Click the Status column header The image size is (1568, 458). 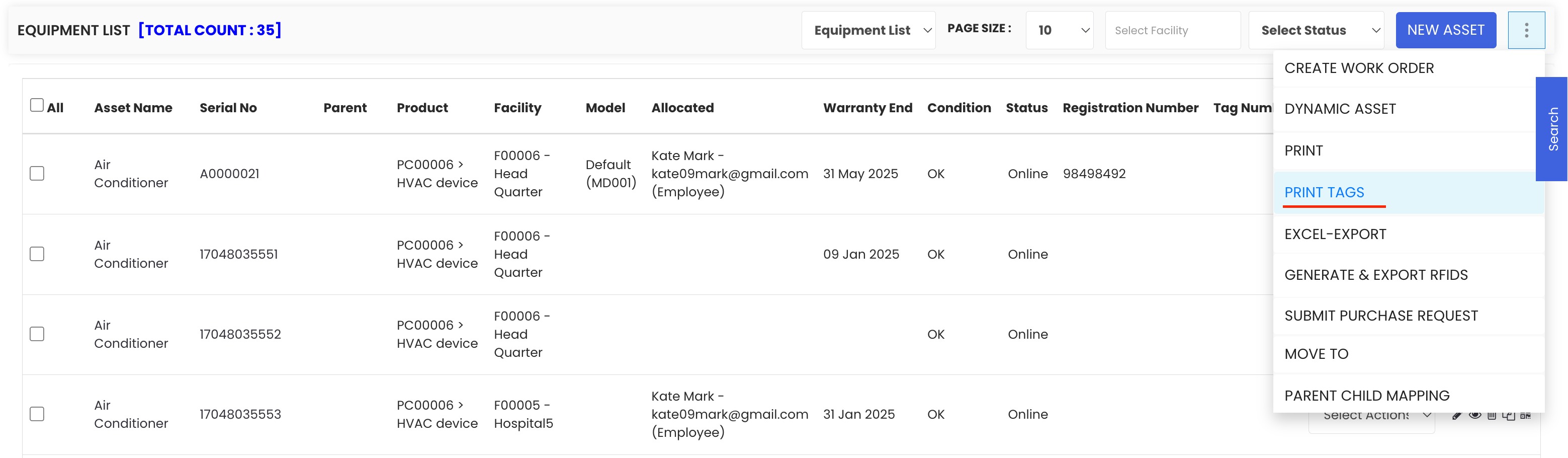click(x=1026, y=108)
